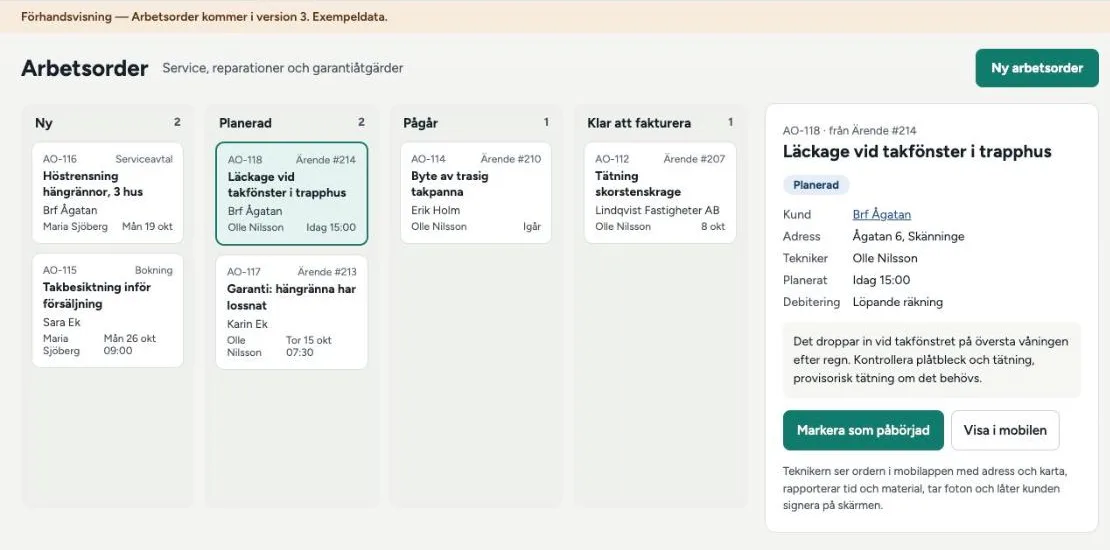Click Ärende #207 on card AO-112

[x=694, y=159]
